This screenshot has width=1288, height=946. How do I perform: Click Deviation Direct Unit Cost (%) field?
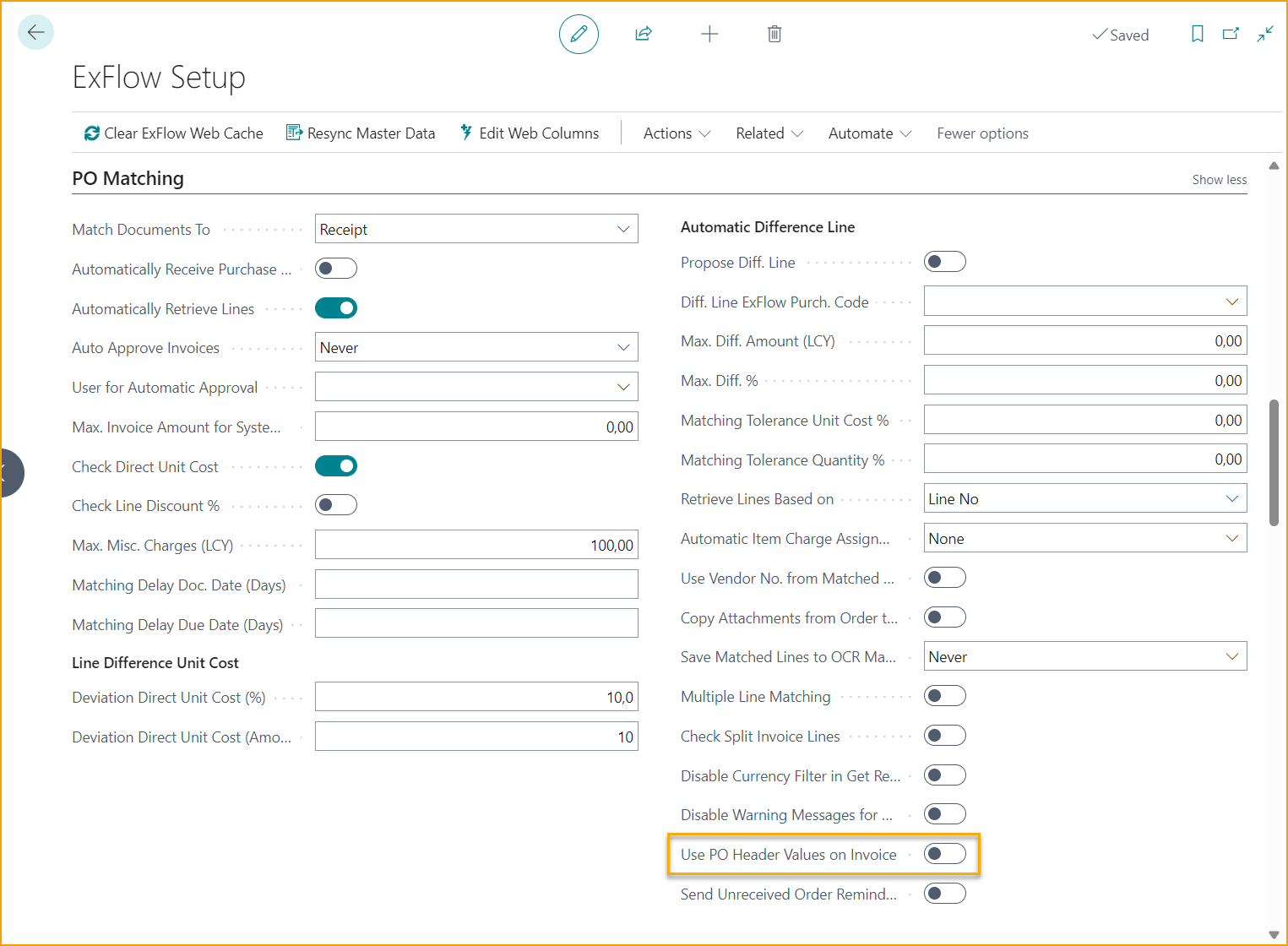click(476, 697)
